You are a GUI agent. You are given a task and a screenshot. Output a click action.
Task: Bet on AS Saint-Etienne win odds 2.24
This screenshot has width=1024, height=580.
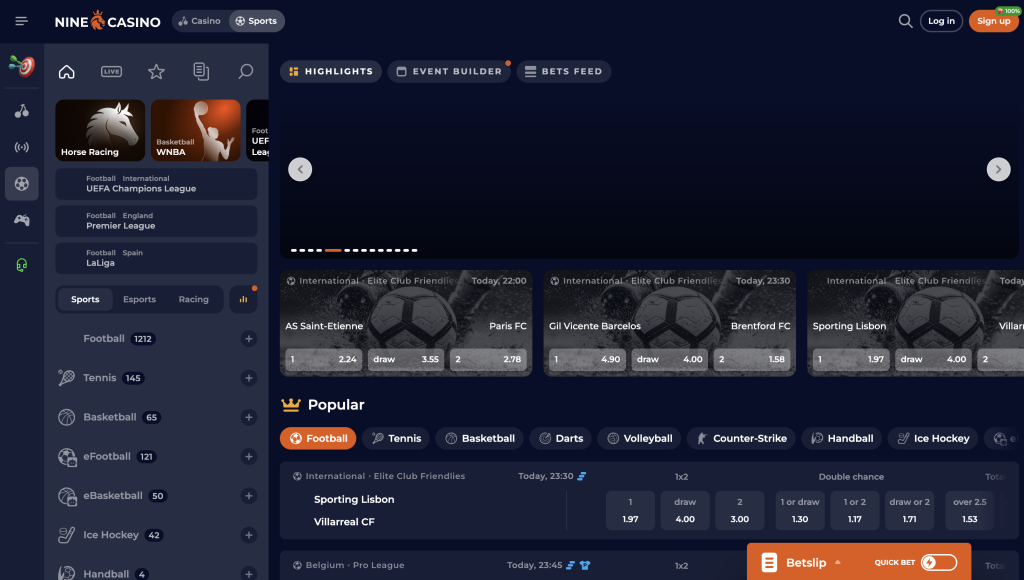(324, 359)
